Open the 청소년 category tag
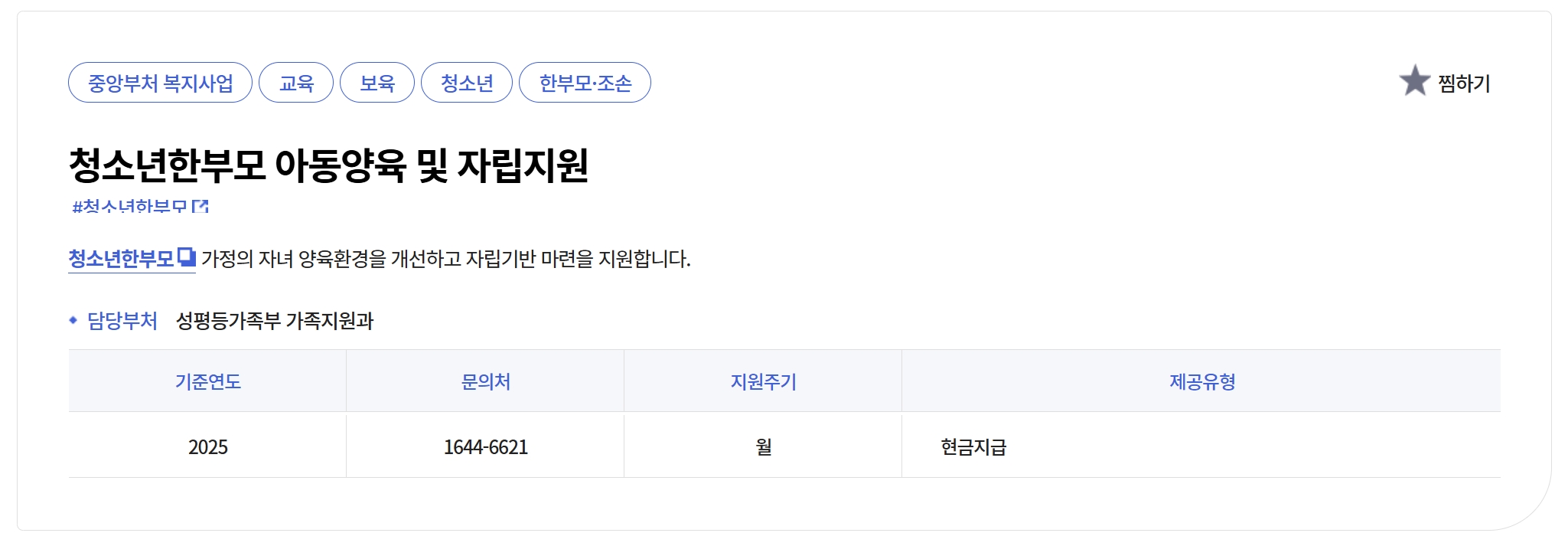 468,83
